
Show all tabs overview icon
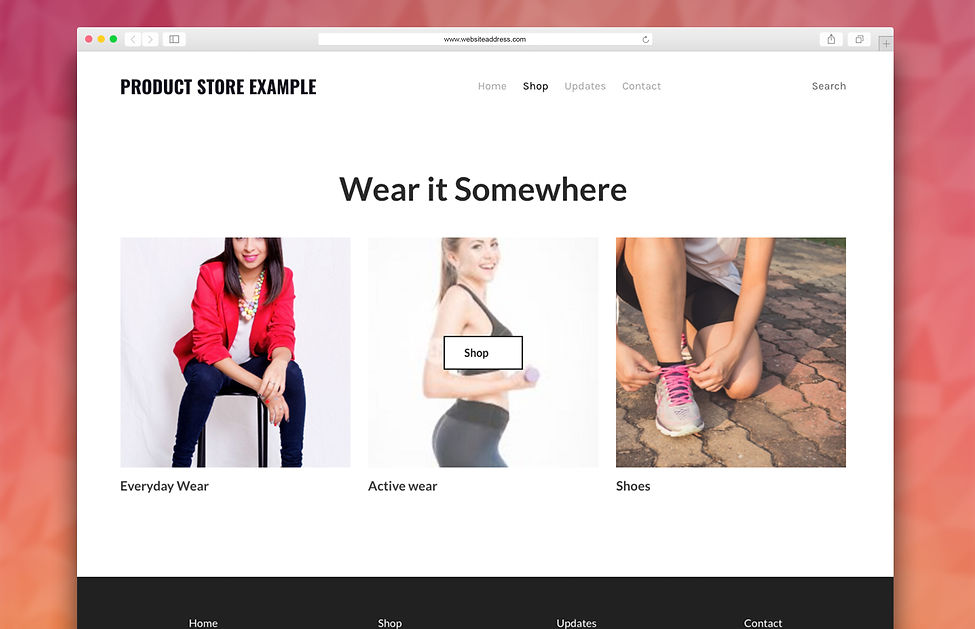click(859, 39)
